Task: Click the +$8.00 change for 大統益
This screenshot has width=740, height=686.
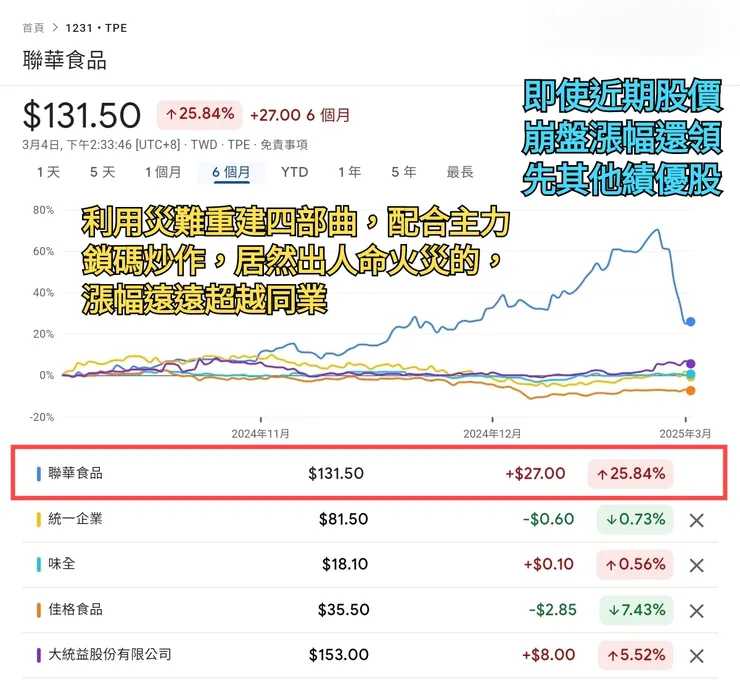Action: pos(548,655)
